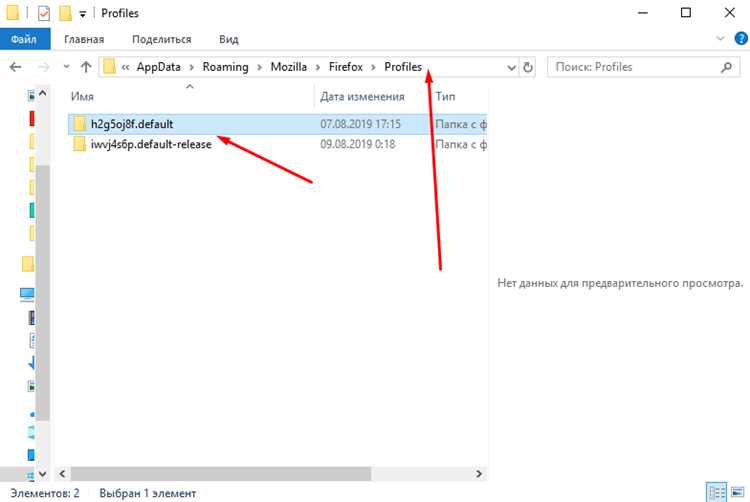The height and width of the screenshot is (502, 750).
Task: Click the magnifier search icon
Action: [x=727, y=67]
